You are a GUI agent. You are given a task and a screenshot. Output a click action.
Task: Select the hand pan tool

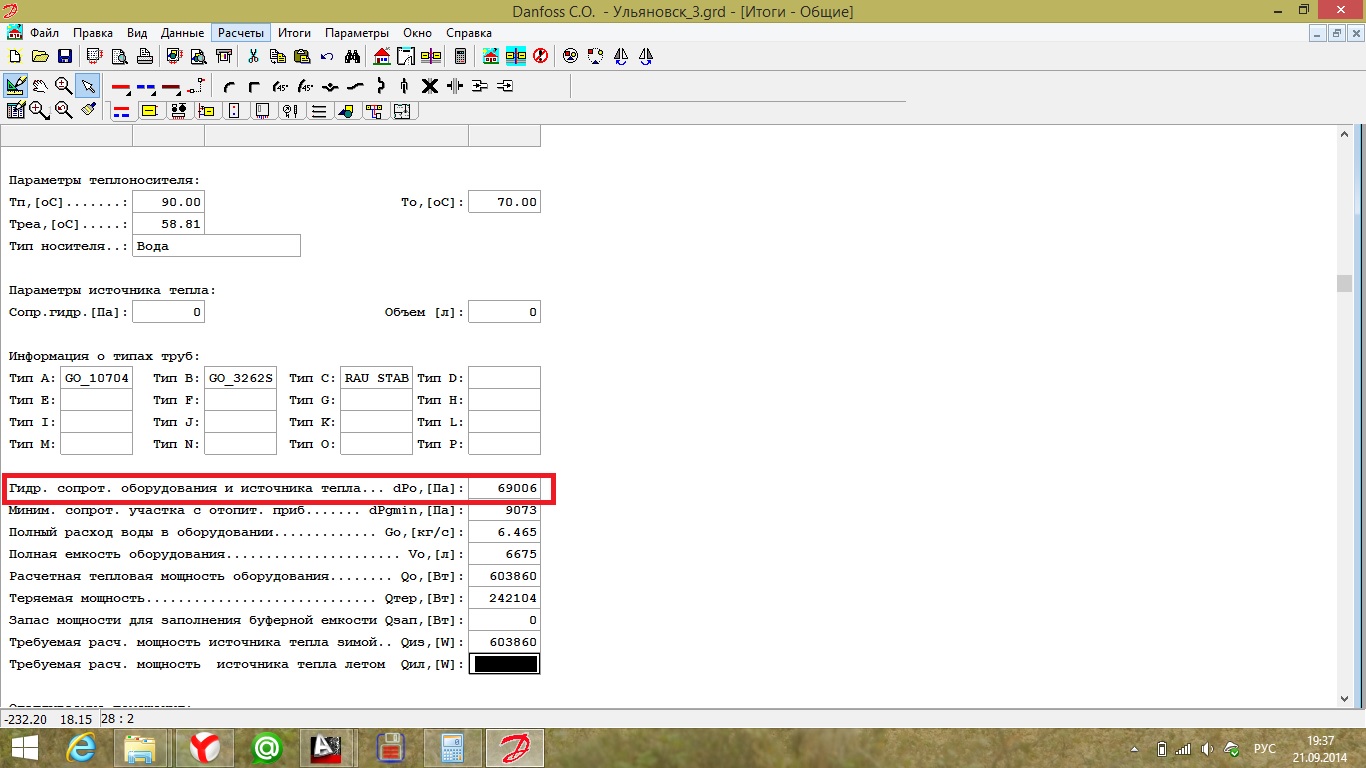(x=40, y=86)
